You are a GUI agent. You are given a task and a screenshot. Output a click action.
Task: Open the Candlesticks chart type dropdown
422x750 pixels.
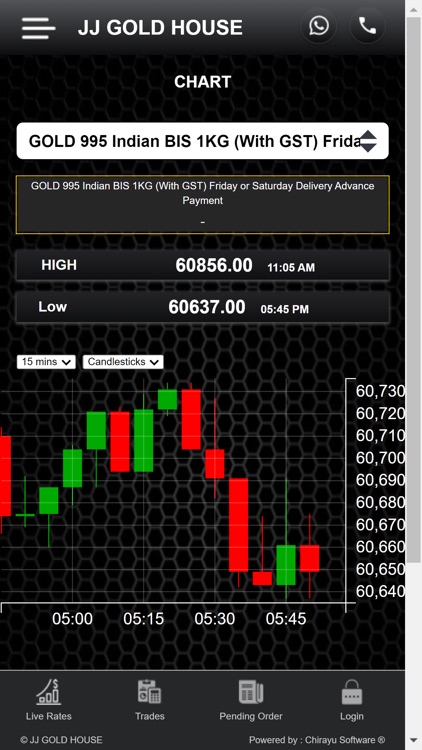pos(123,362)
